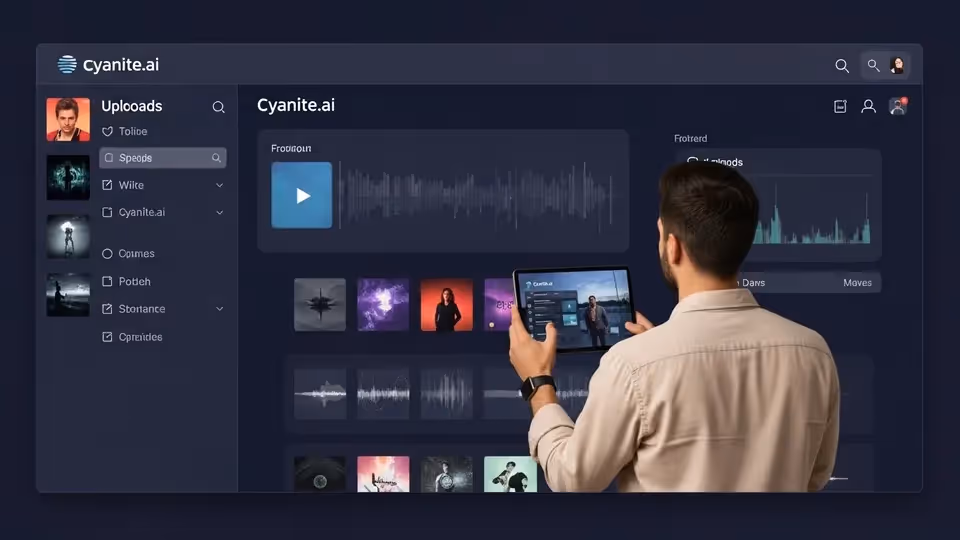960x540 pixels.
Task: Click the Cpreiides edit icon
Action: click(107, 337)
